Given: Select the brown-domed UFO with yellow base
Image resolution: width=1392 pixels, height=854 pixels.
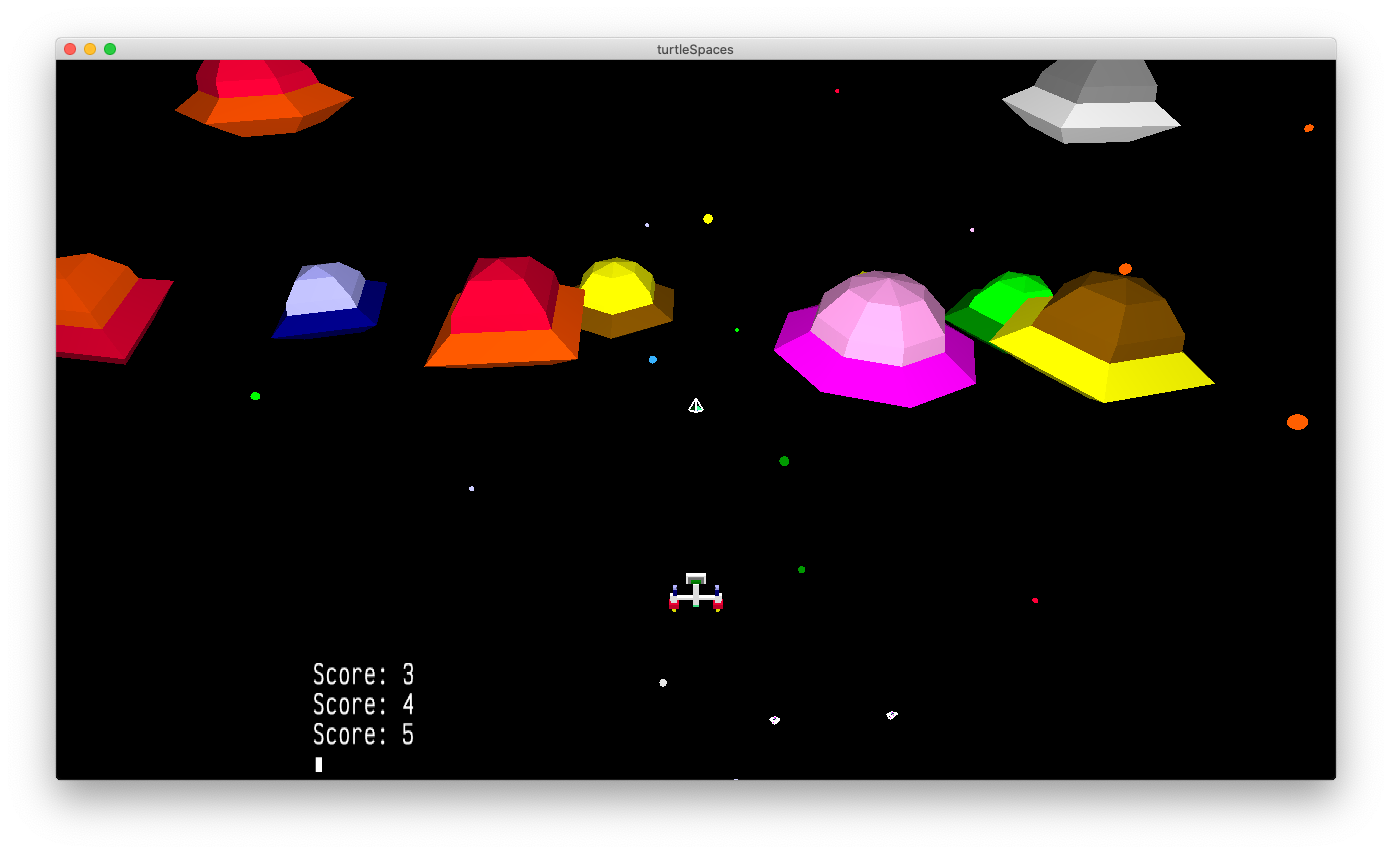Looking at the screenshot, I should tap(1105, 338).
